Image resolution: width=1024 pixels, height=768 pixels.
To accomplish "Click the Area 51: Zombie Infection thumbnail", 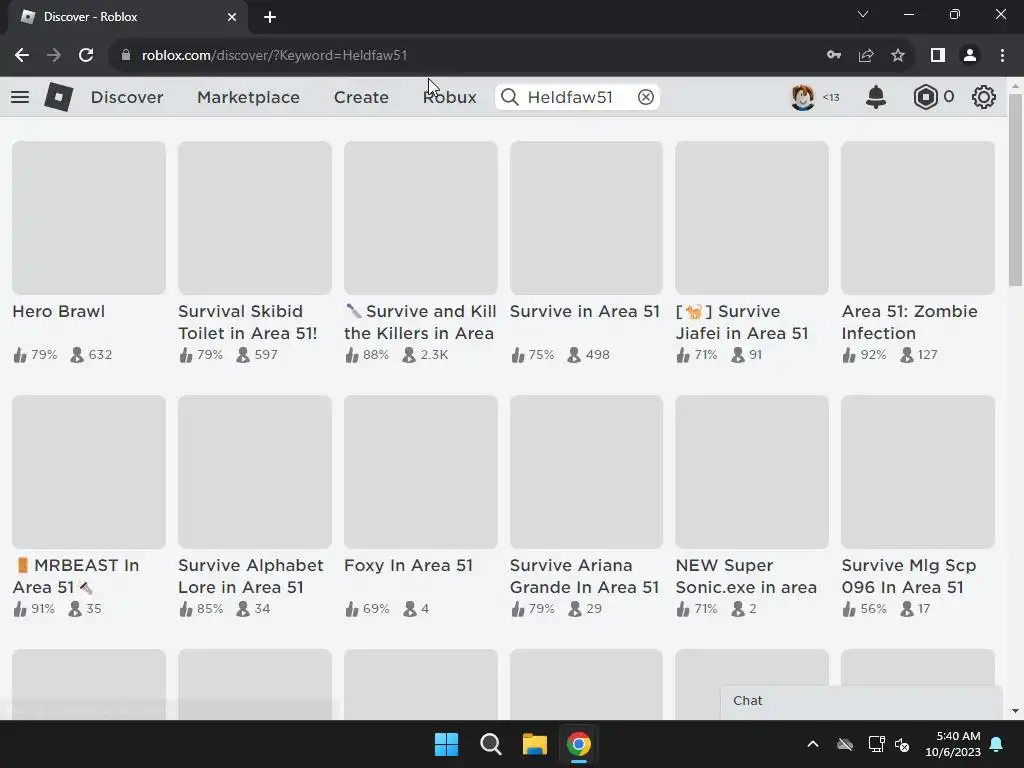I will (x=918, y=218).
